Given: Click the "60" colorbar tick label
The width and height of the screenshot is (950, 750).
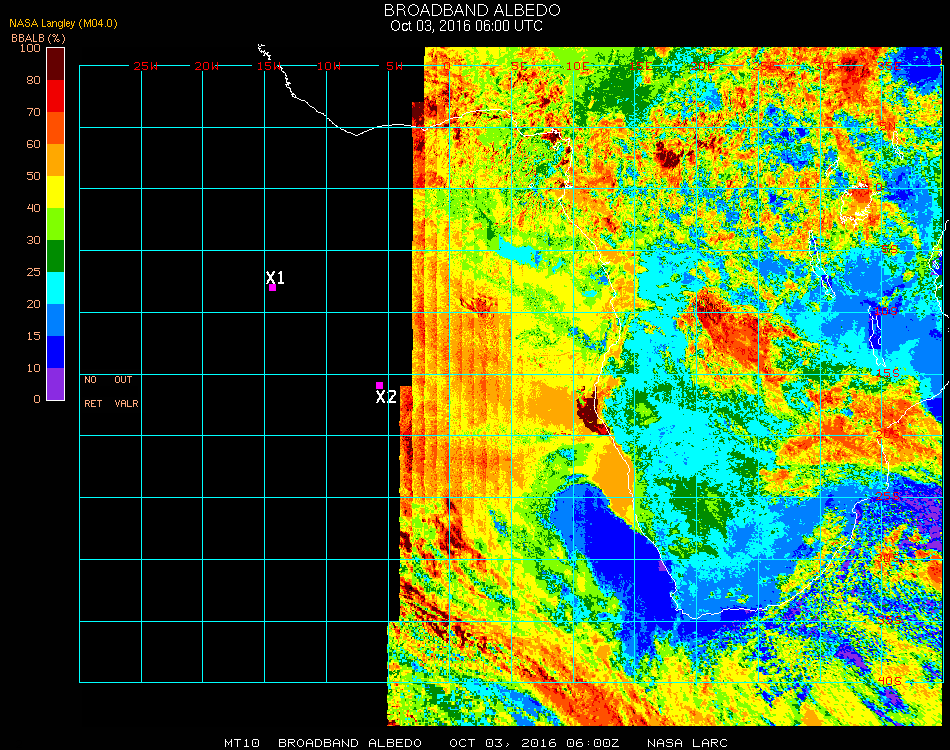Looking at the screenshot, I should point(33,144).
